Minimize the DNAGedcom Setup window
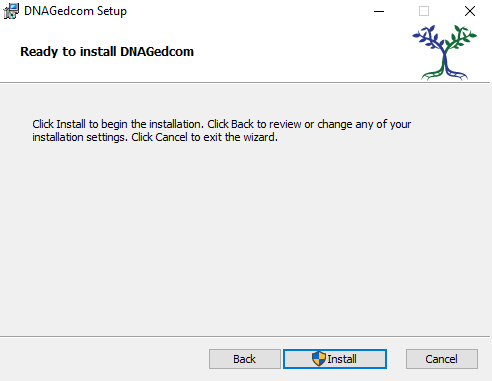 379,11
